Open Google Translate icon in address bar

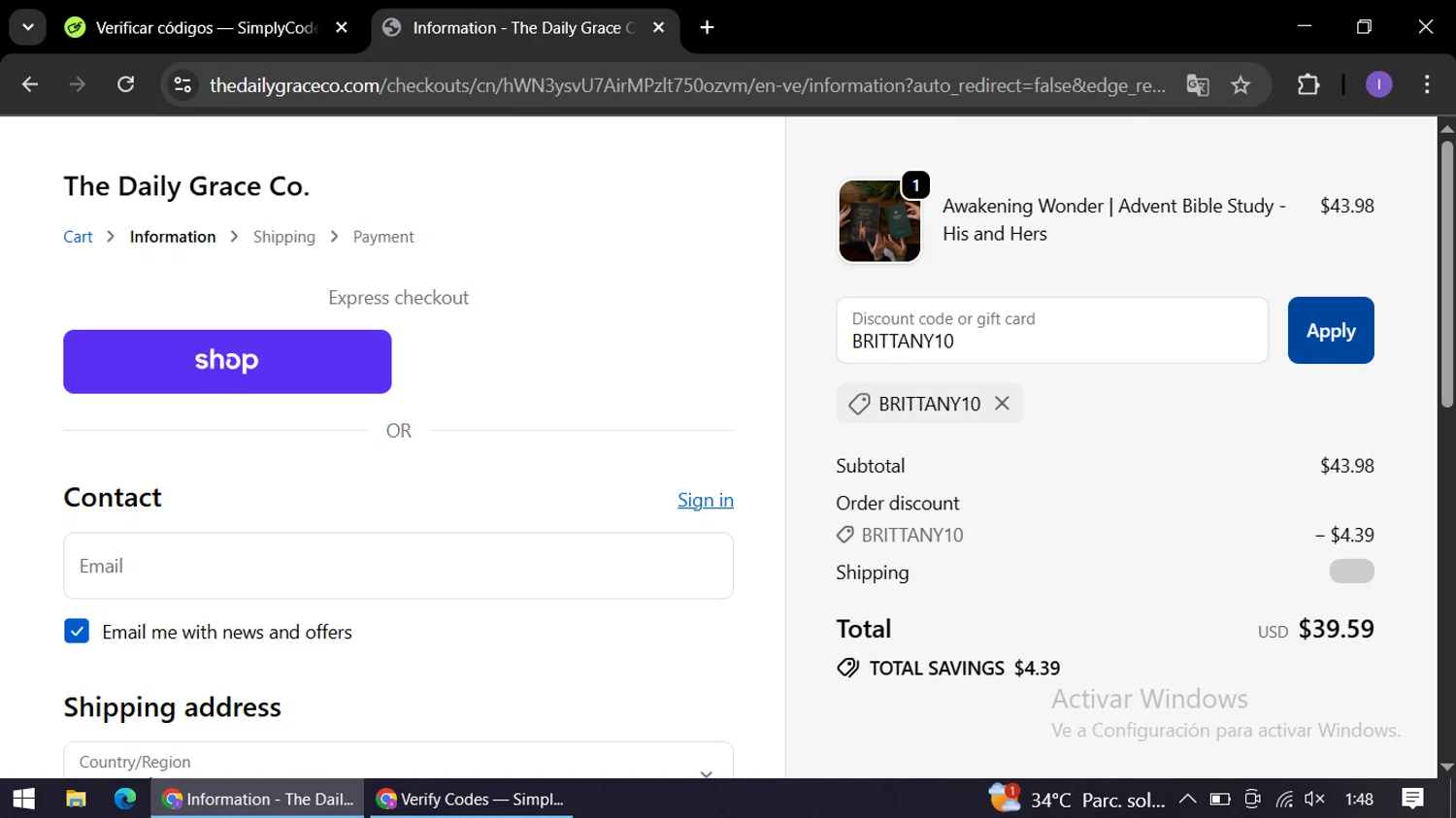(x=1198, y=85)
